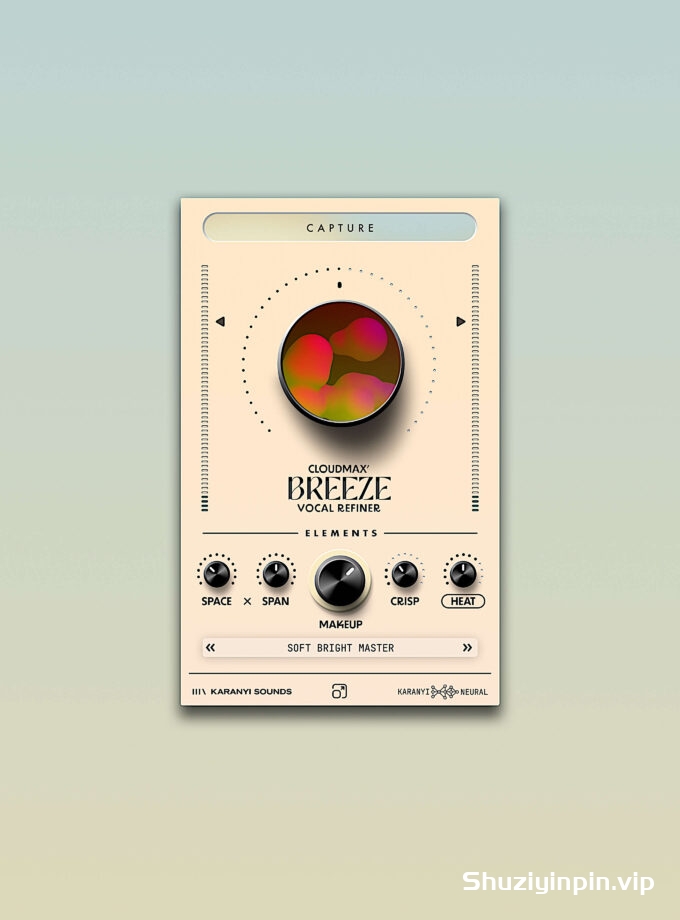Image resolution: width=680 pixels, height=920 pixels.
Task: Click the MAKEUP label text
Action: point(341,624)
